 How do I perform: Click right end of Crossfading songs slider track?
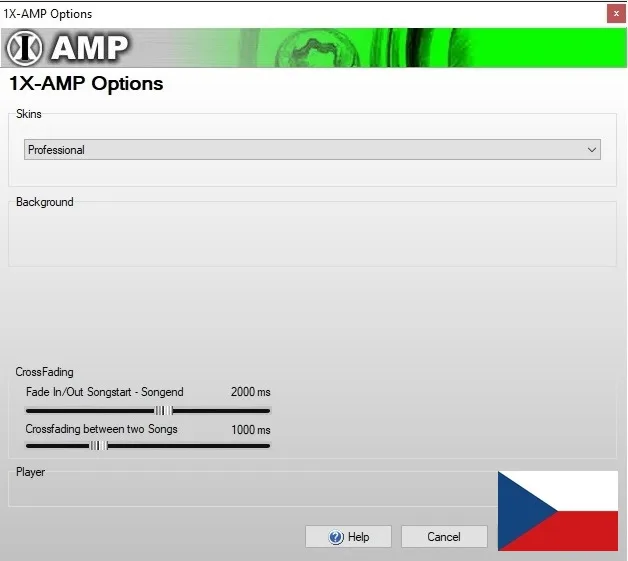pos(266,446)
